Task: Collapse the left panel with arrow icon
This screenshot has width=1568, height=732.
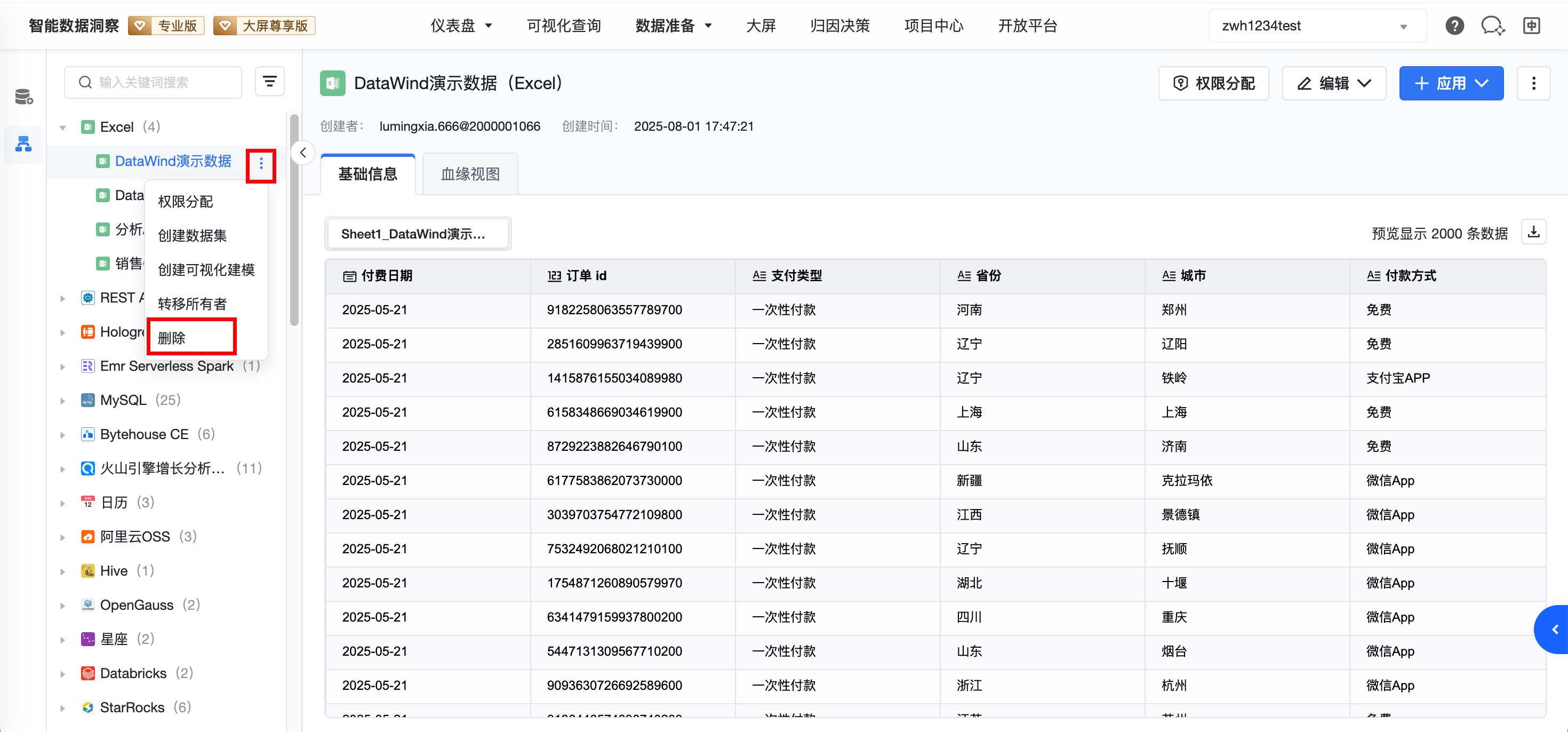Action: coord(303,153)
